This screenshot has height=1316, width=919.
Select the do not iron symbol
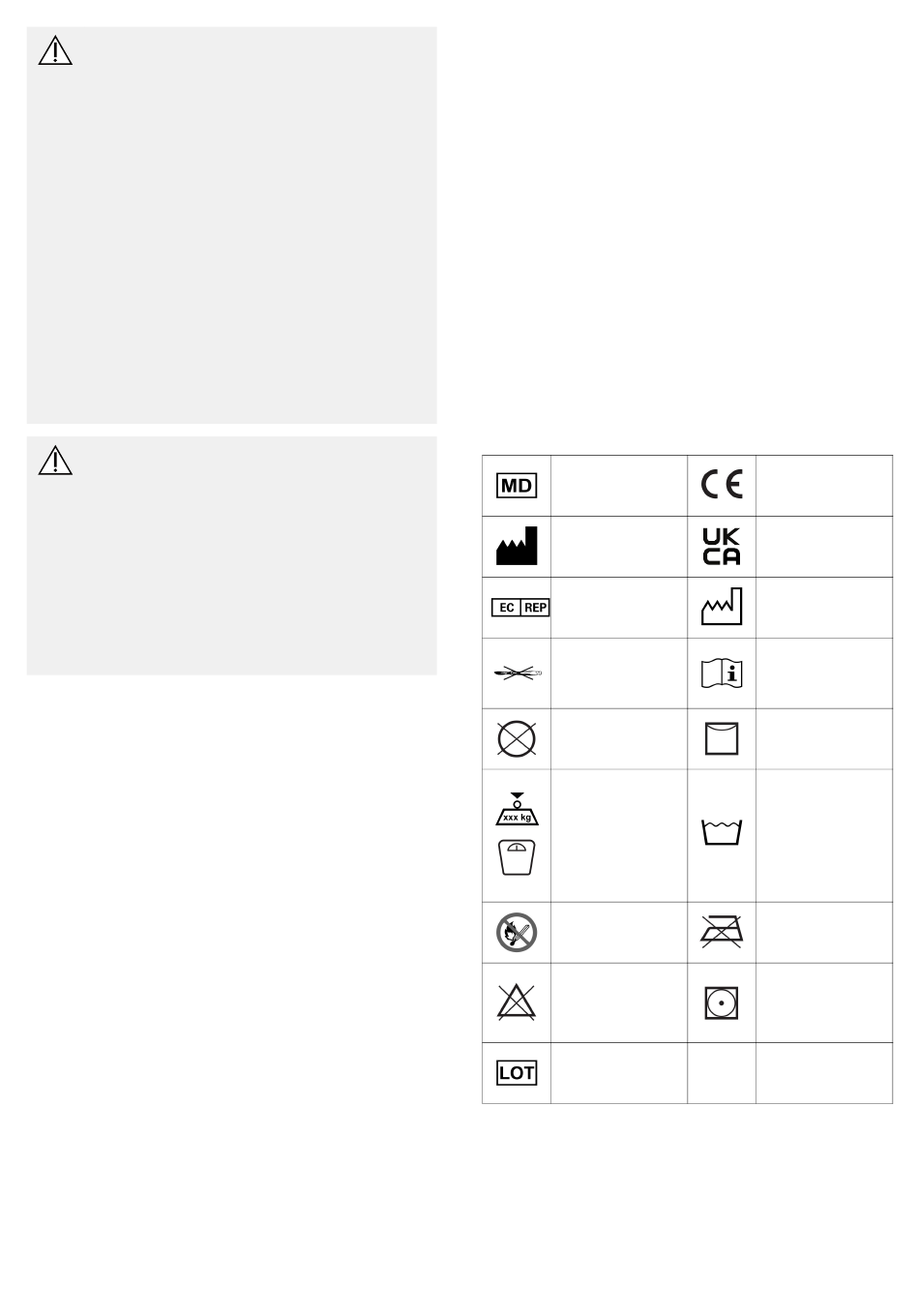pos(722,932)
